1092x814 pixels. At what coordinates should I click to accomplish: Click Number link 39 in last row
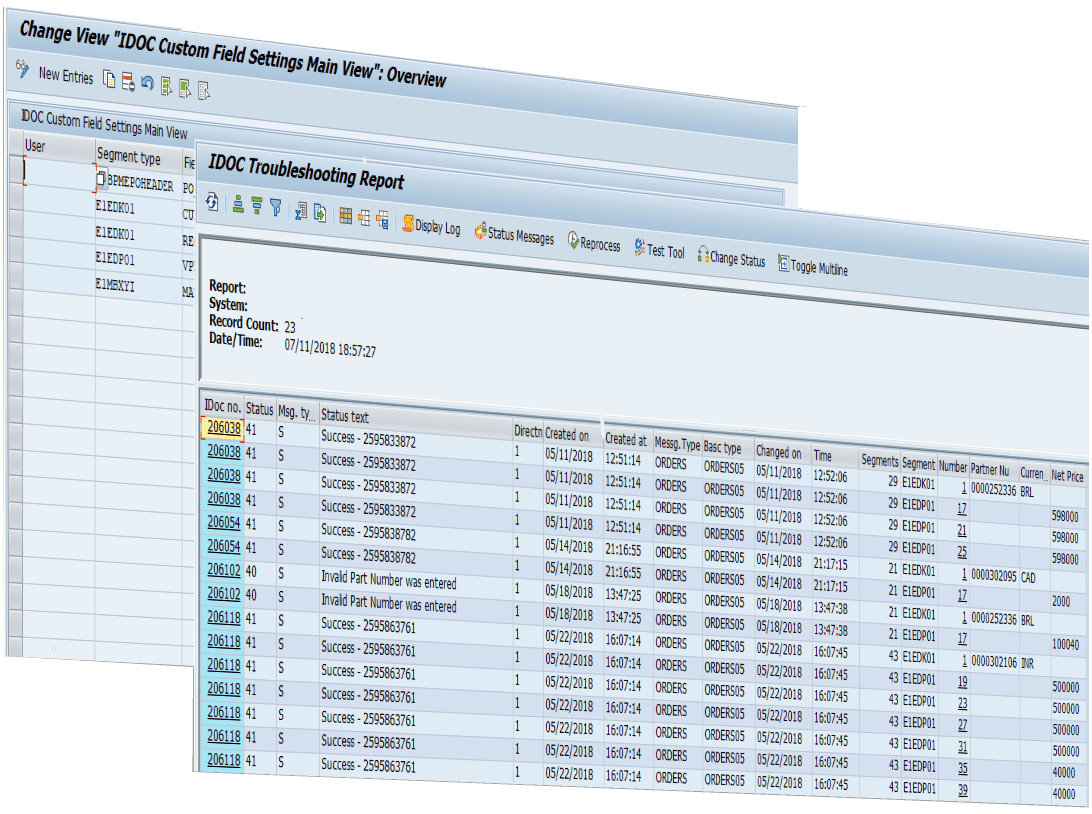[962, 790]
